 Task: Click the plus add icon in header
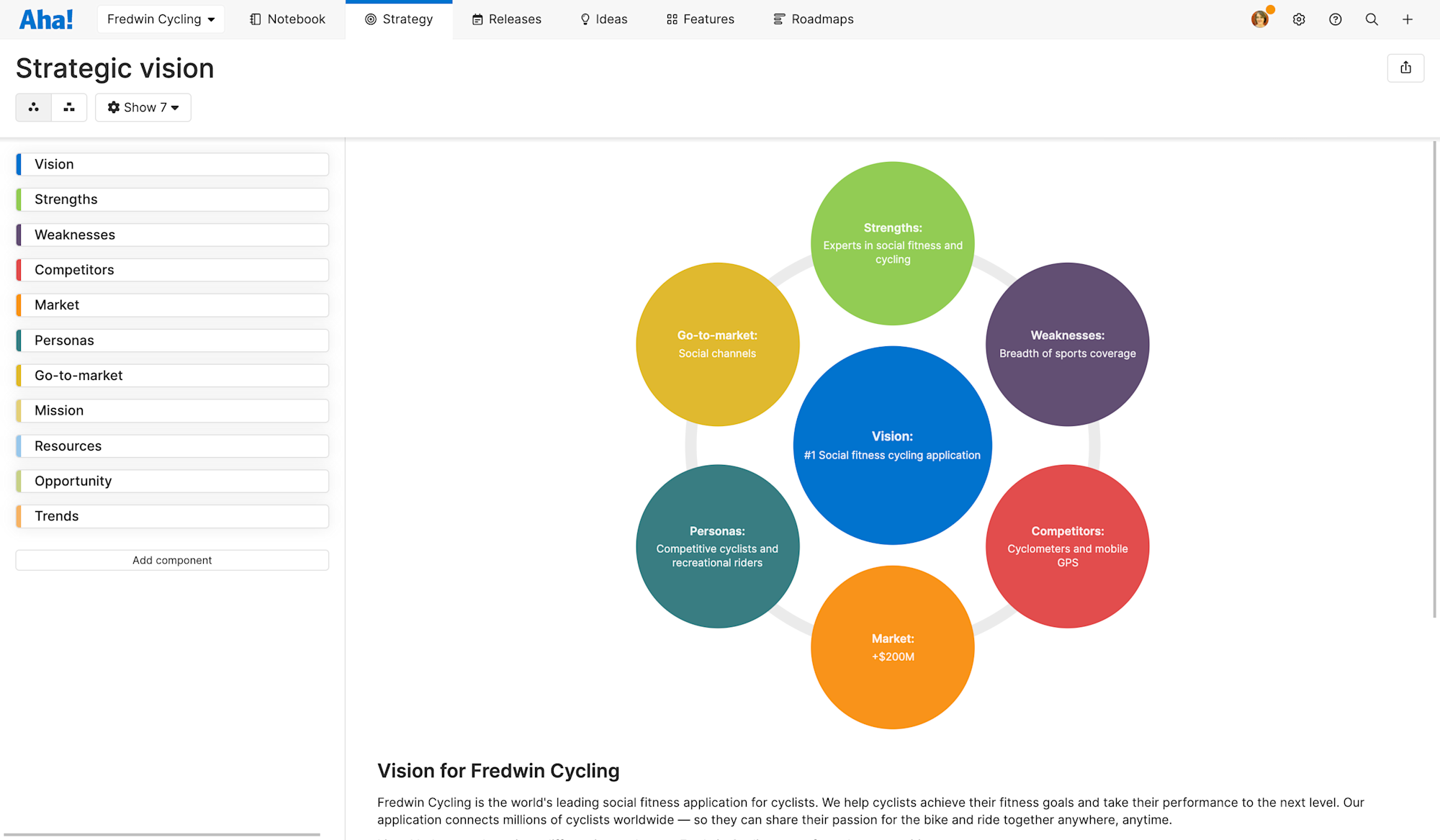[1408, 19]
